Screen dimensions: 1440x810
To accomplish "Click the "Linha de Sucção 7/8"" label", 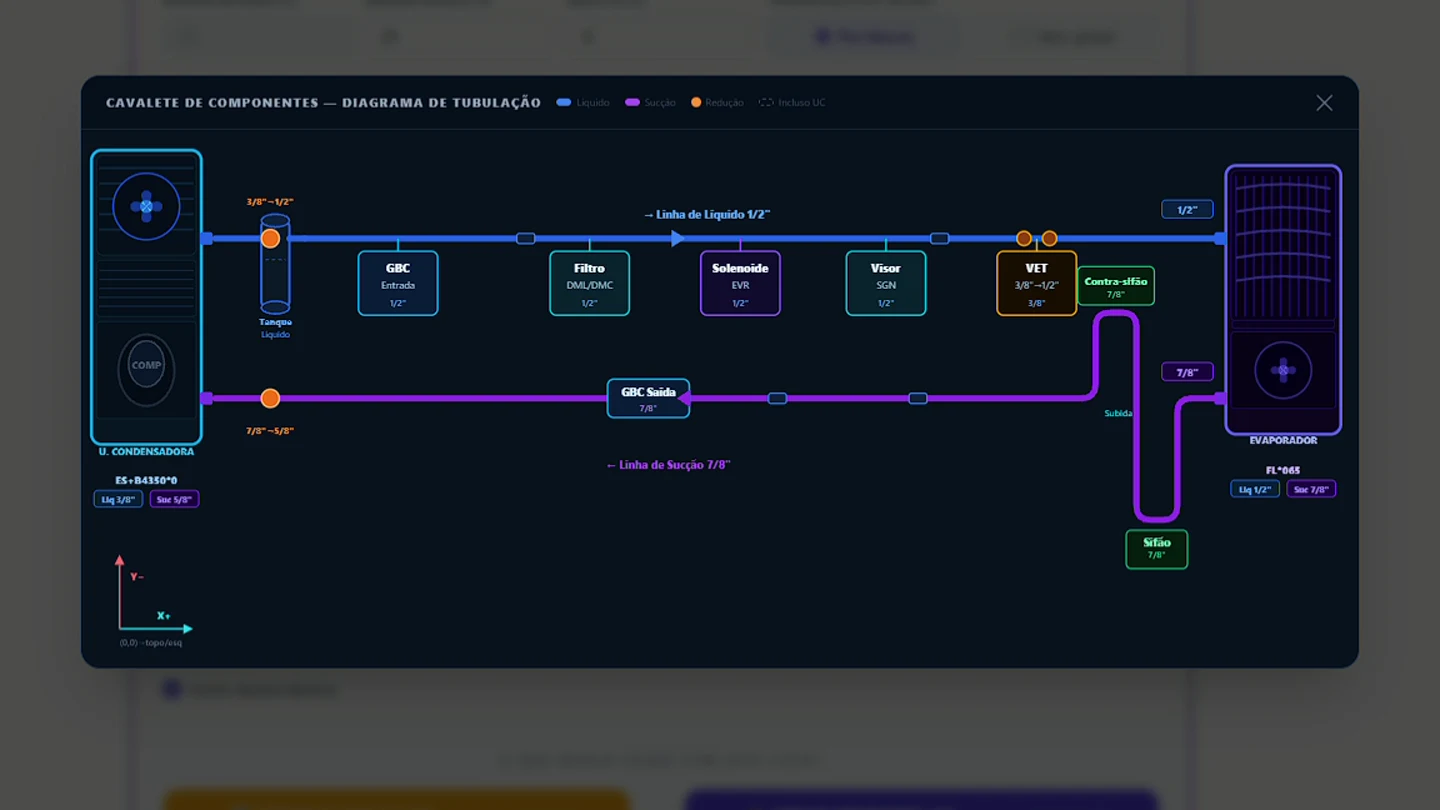I will pyautogui.click(x=668, y=465).
